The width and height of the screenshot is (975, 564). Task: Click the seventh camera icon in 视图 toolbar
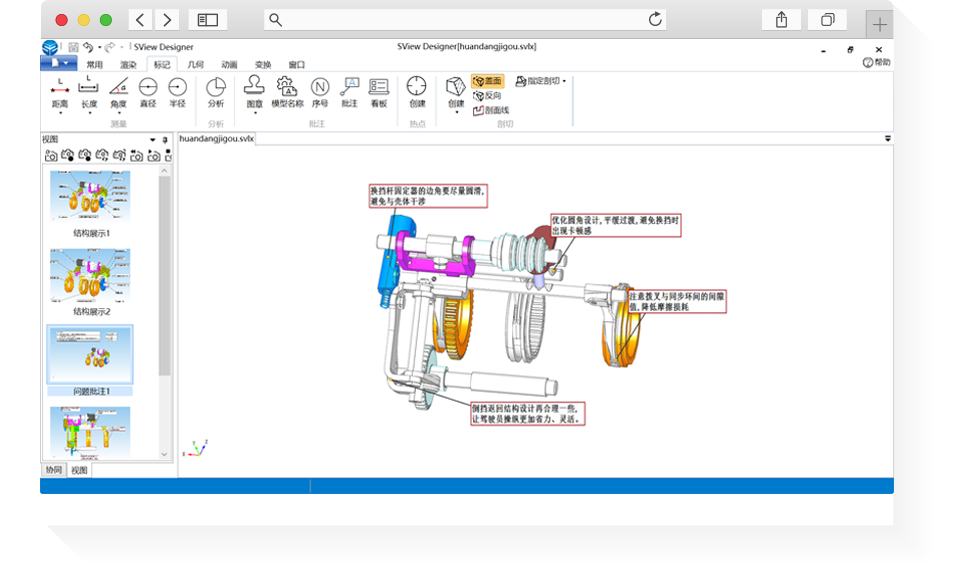pyautogui.click(x=154, y=155)
